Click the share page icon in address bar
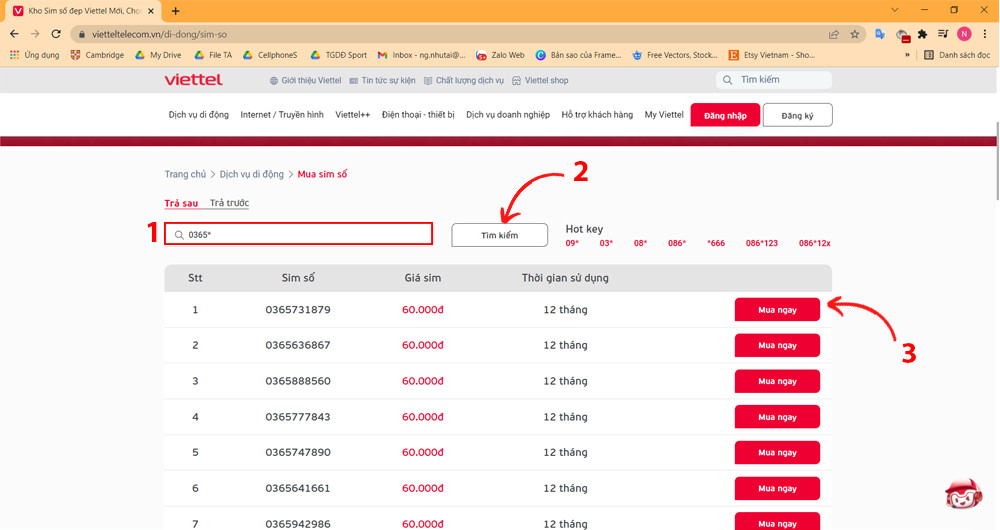Viewport: 1000px width, 530px height. (x=834, y=34)
